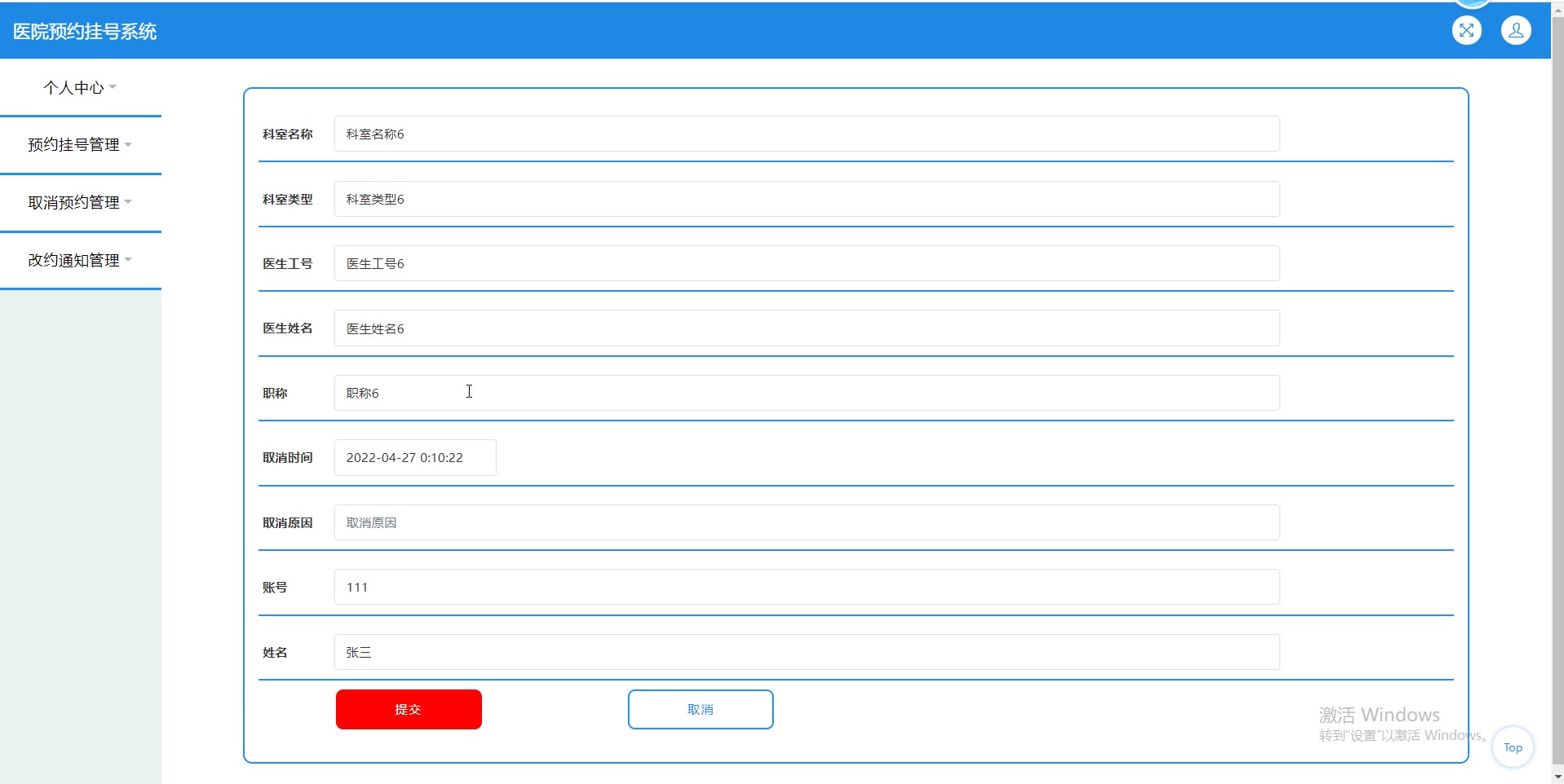This screenshot has width=1564, height=784.
Task: Focus the 医生工号 input field
Action: click(x=806, y=263)
